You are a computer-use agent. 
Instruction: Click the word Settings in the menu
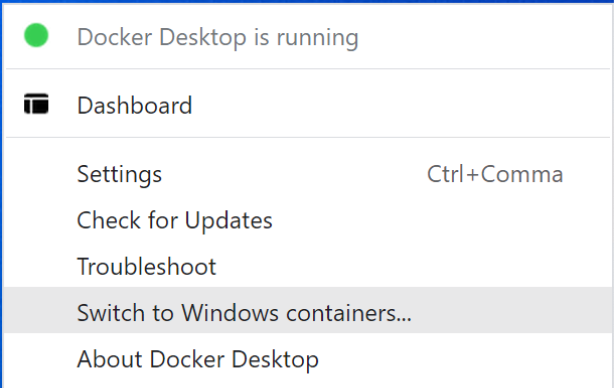(x=119, y=175)
